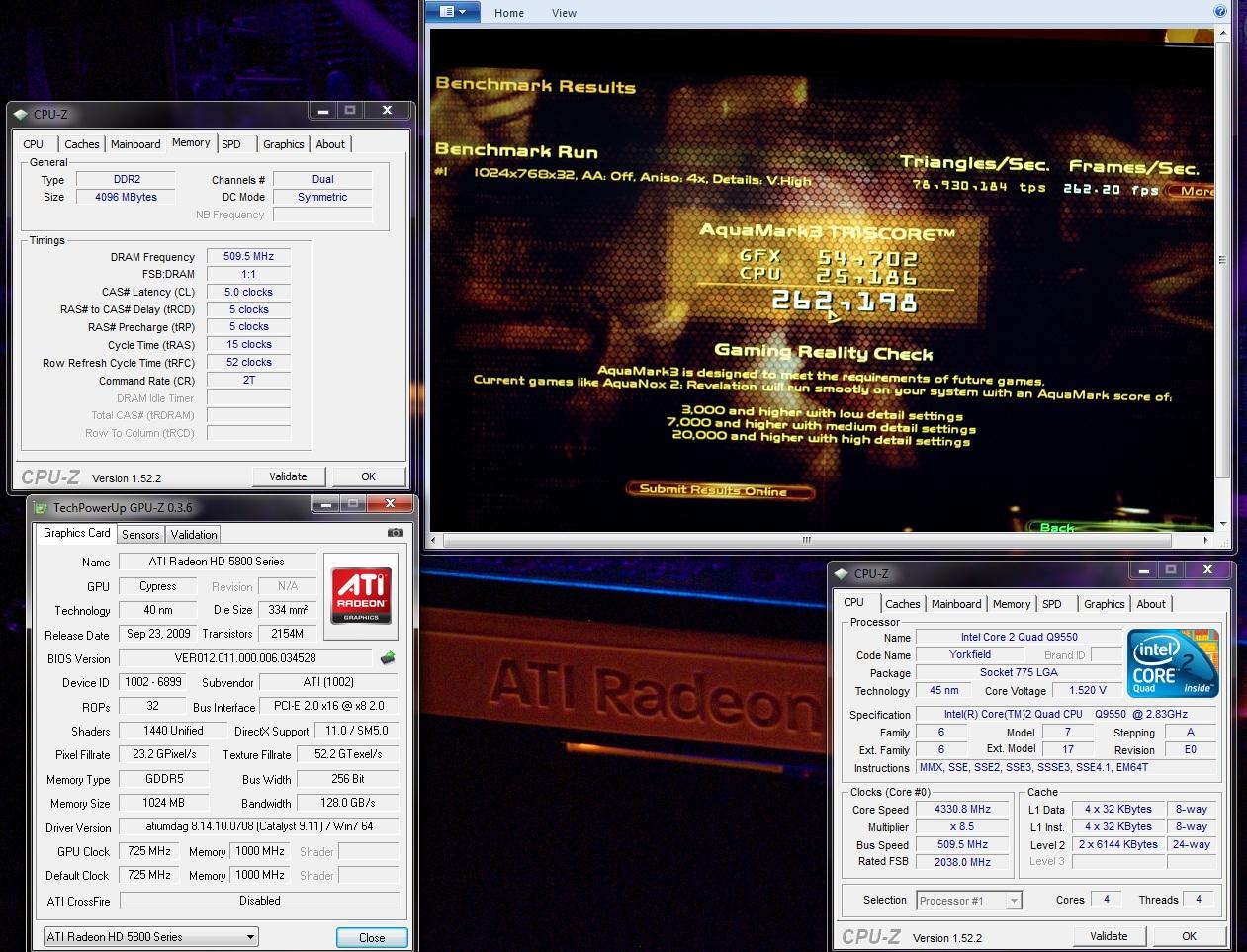Click the Core Voltage value 1.520 V
The height and width of the screenshot is (952, 1247).
[1087, 690]
